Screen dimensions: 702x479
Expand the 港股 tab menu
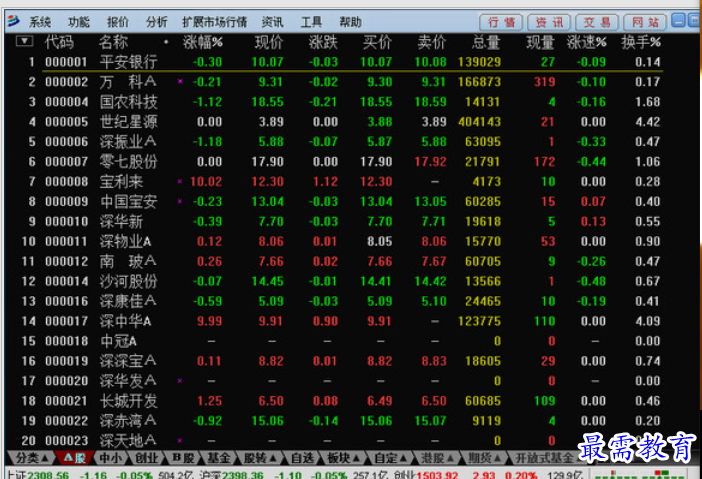coord(437,458)
